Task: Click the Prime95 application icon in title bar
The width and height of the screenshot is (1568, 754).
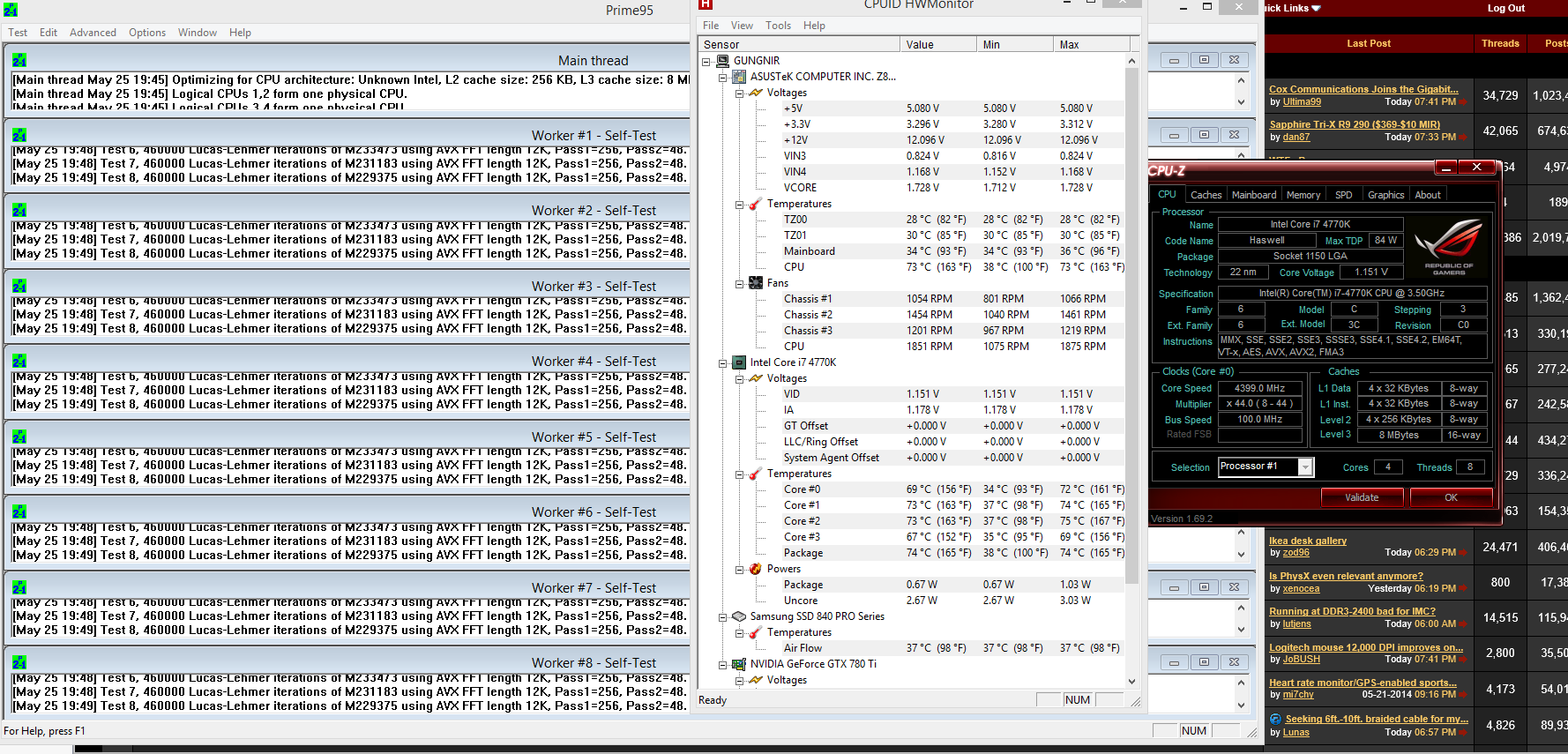Action: [11, 10]
